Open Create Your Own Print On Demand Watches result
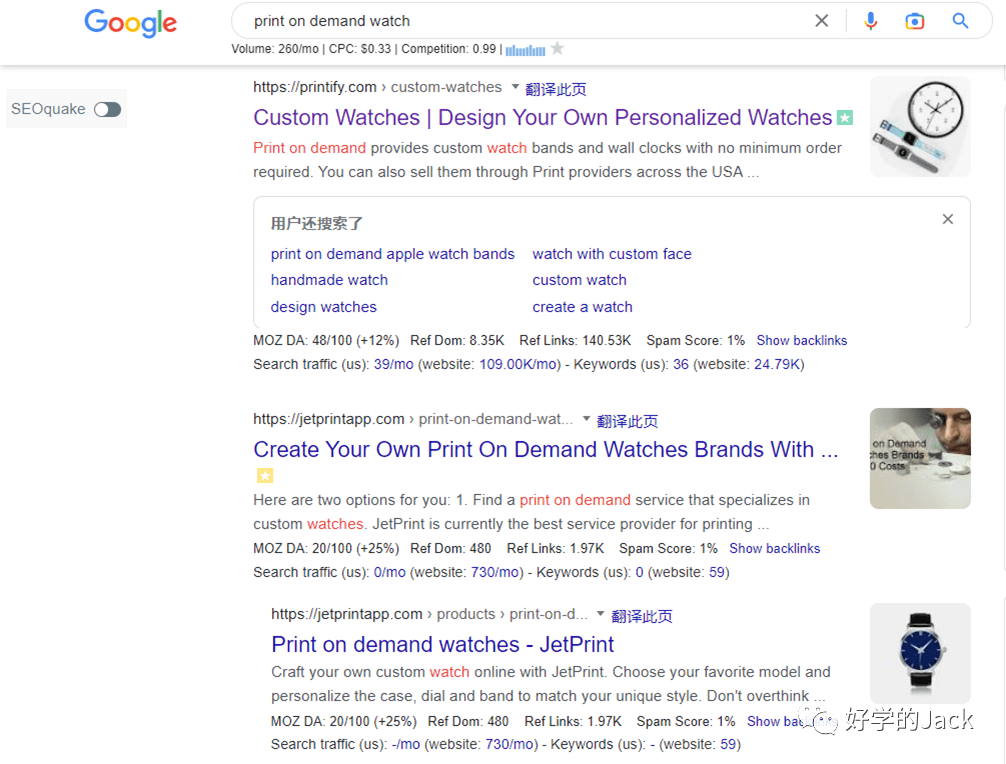This screenshot has width=1006, height=764. (x=546, y=450)
